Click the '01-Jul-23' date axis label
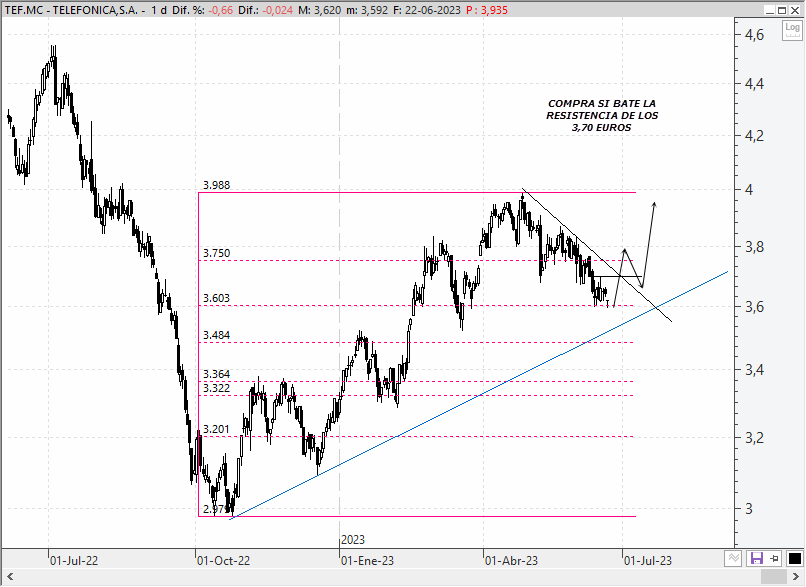The image size is (806, 587). (648, 560)
